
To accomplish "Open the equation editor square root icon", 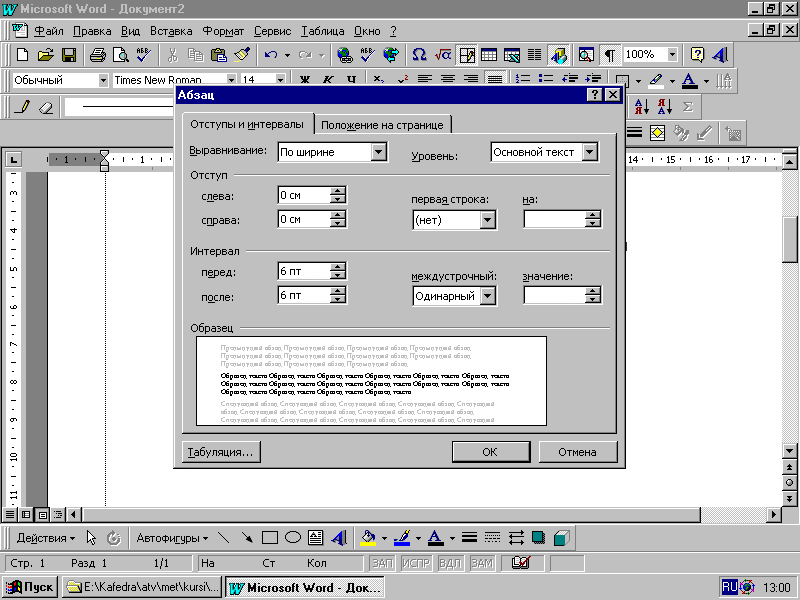I will click(x=443, y=55).
